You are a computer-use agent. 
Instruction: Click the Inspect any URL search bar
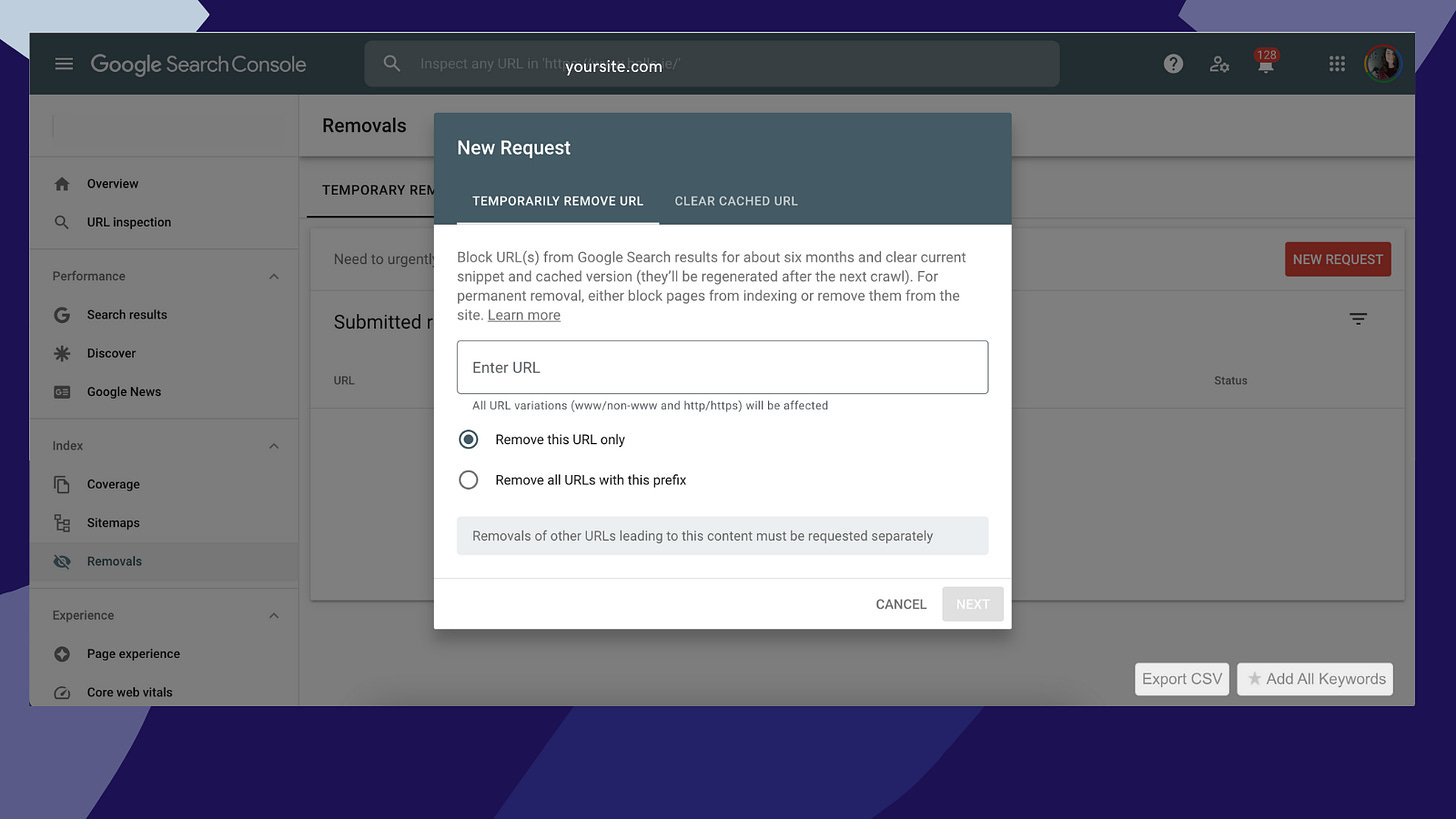click(x=712, y=64)
